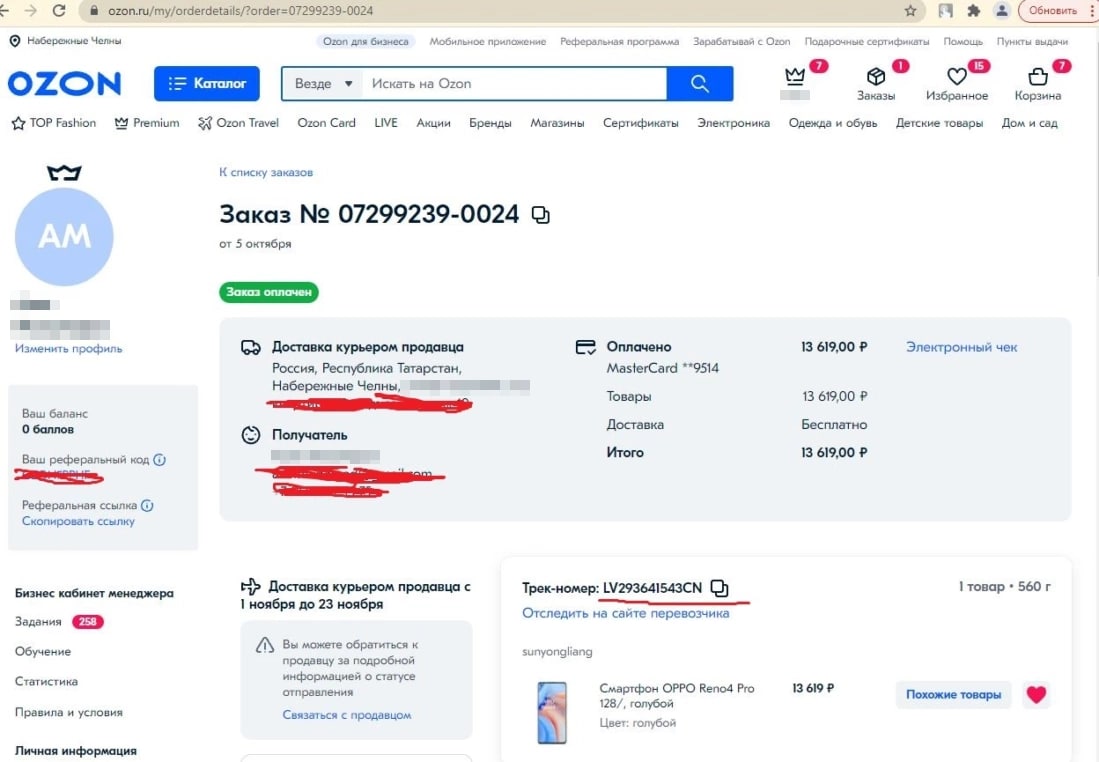Open browser profile avatar icon
The image size is (1099, 762).
point(1002,11)
